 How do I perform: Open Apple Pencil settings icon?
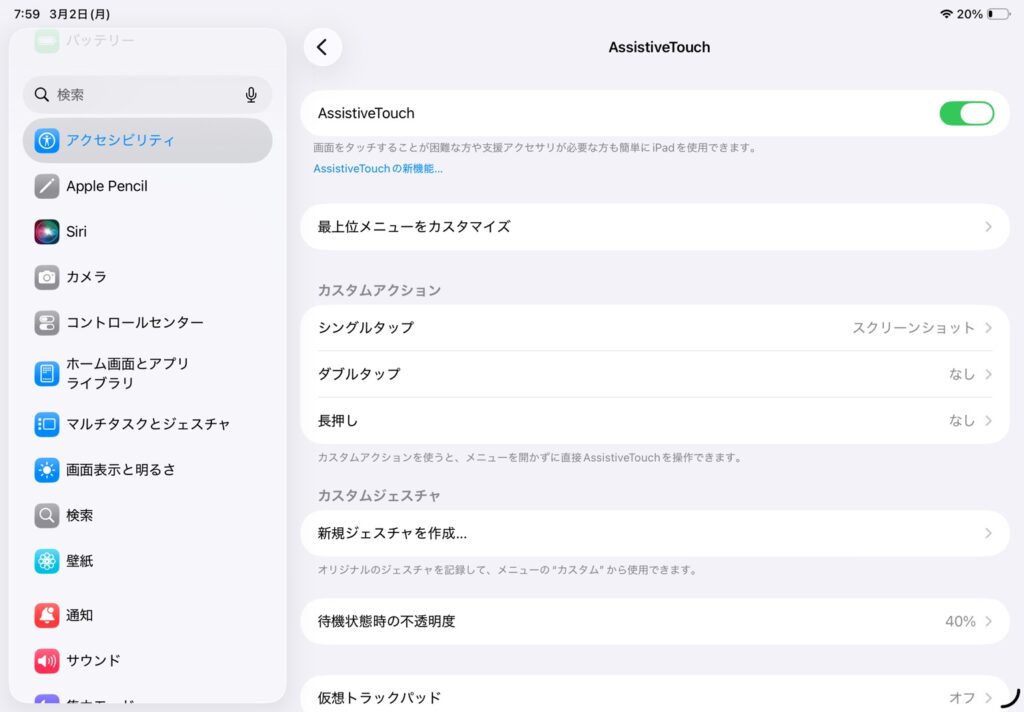(x=47, y=186)
